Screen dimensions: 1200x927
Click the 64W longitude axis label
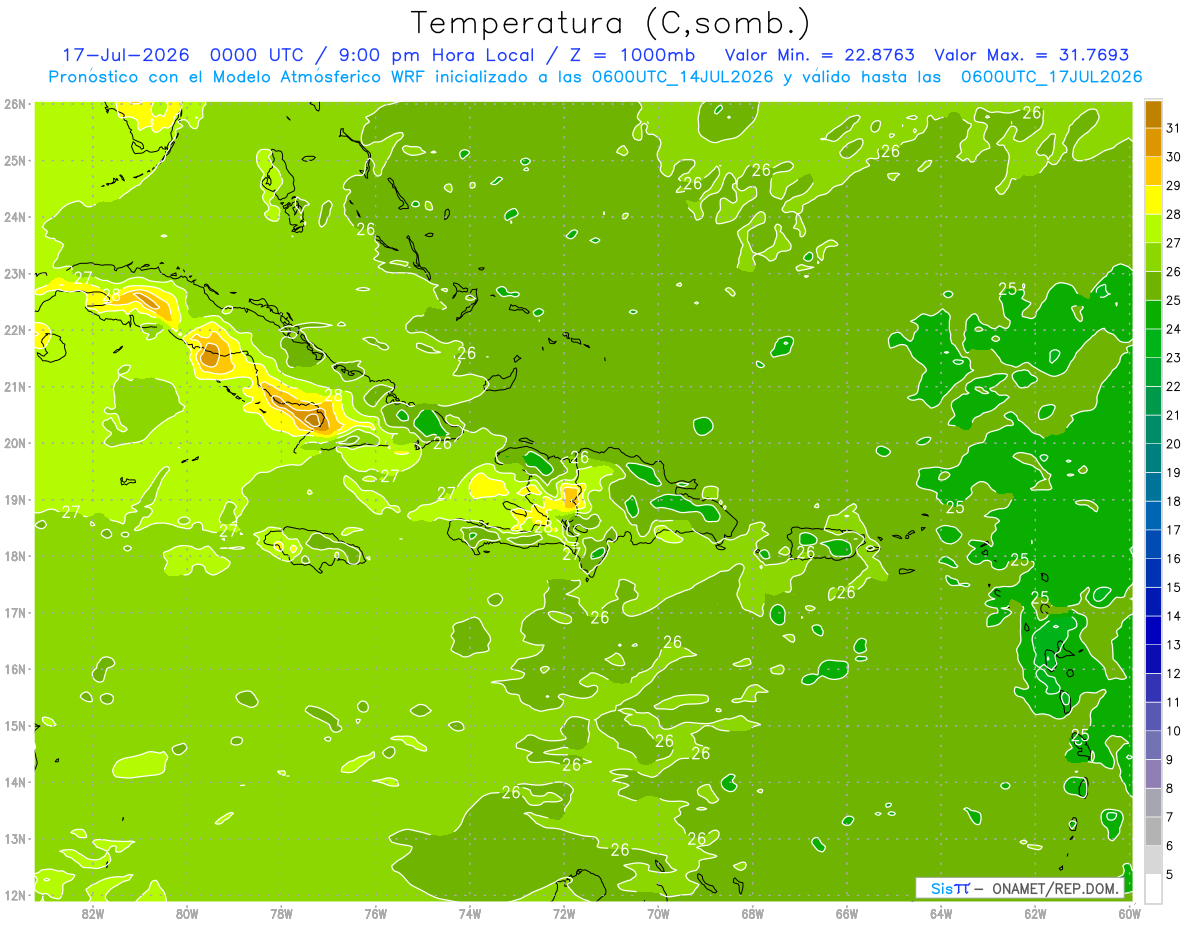(941, 913)
